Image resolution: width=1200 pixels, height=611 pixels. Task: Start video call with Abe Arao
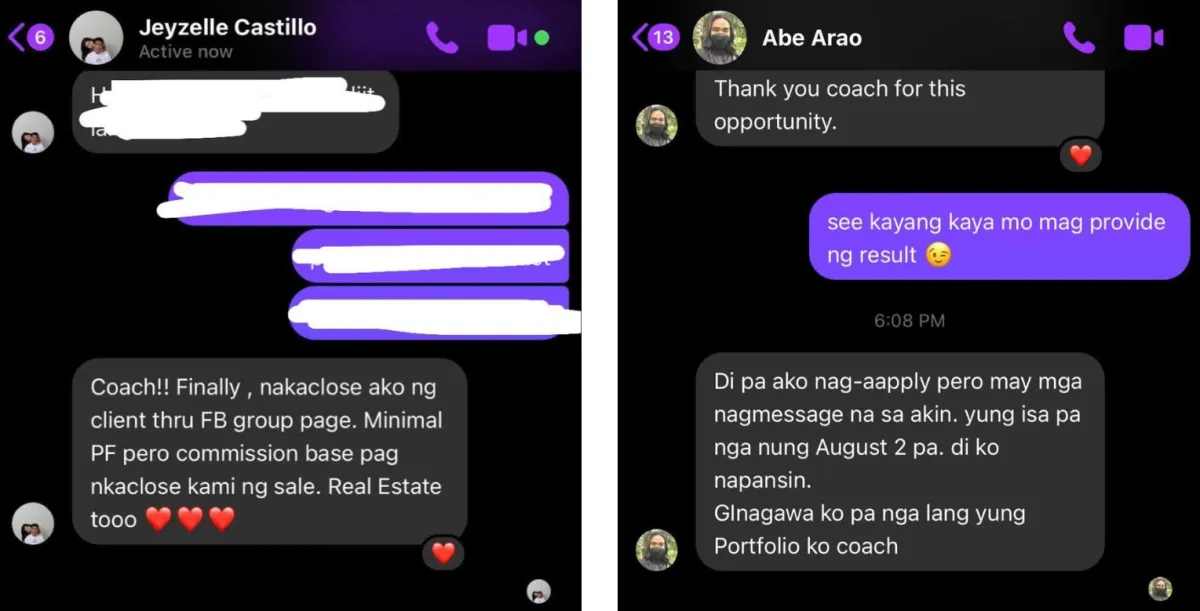click(1144, 38)
